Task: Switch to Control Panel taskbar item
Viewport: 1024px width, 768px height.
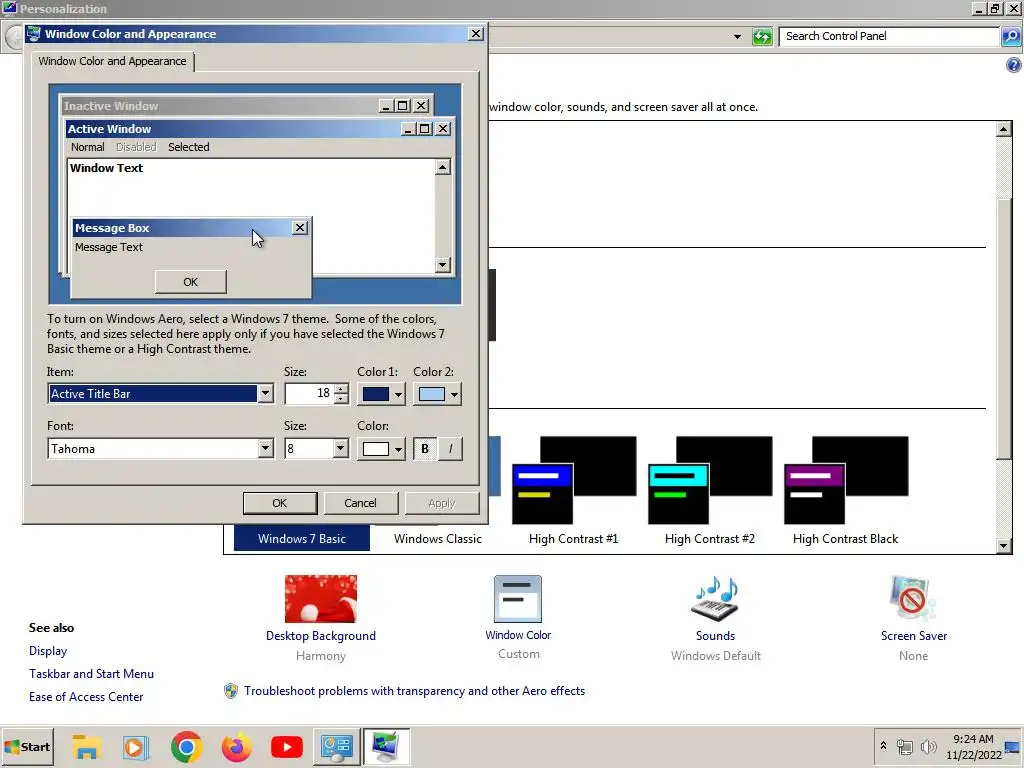Action: pos(336,746)
